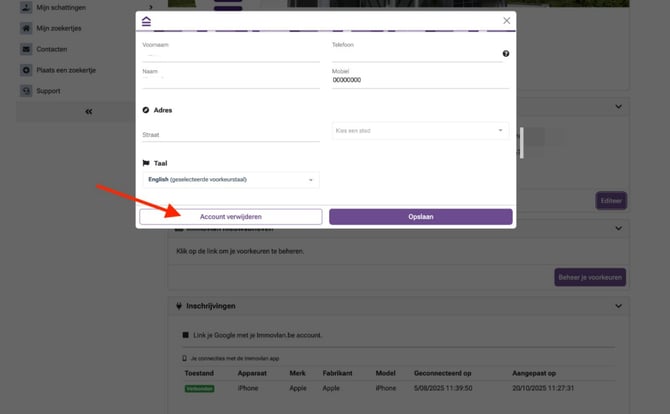This screenshot has height=414, width=670.
Task: Click the Immovlan logo in the dialog header
Action: [147, 21]
